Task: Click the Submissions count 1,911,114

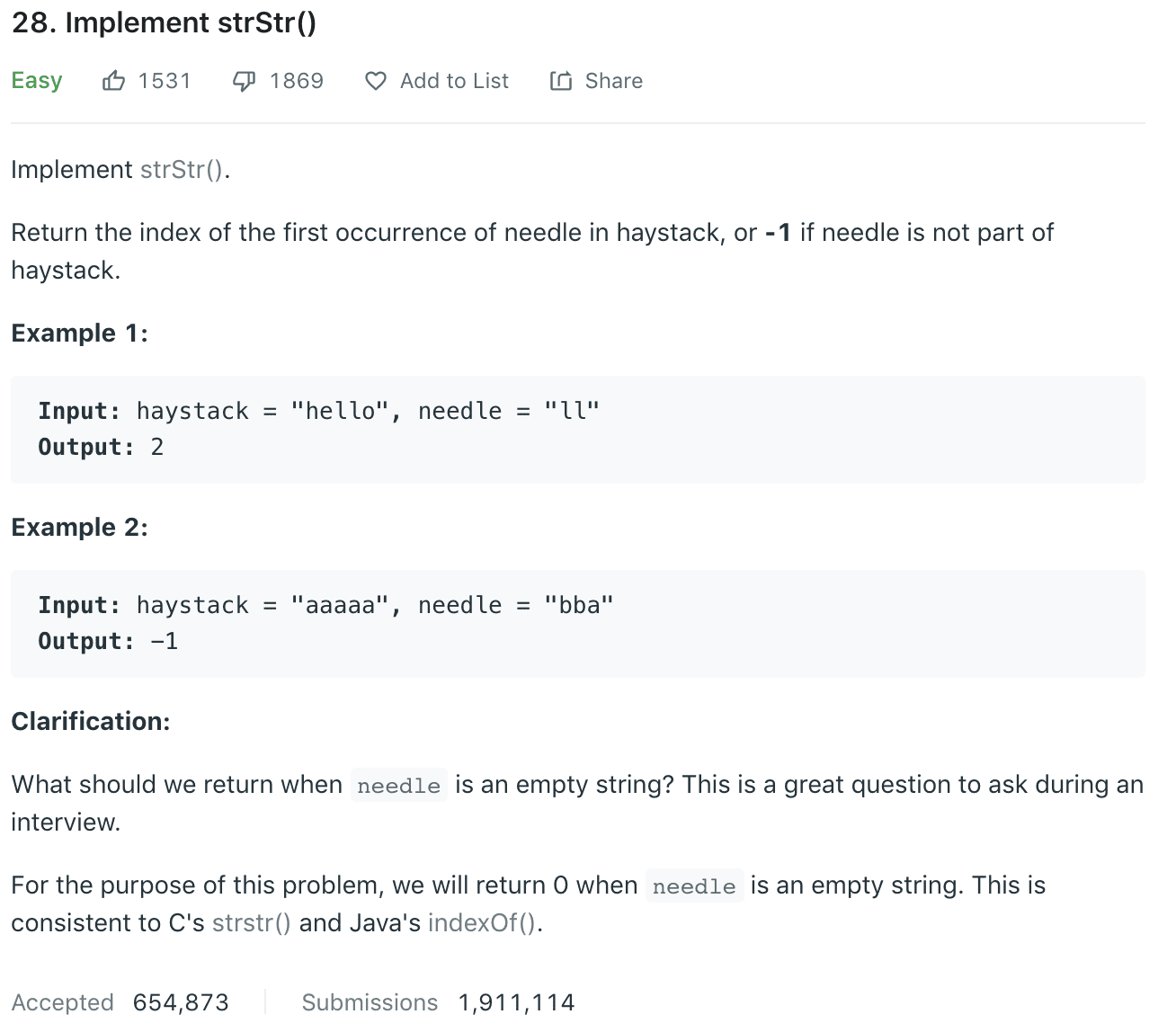Action: tap(516, 1002)
